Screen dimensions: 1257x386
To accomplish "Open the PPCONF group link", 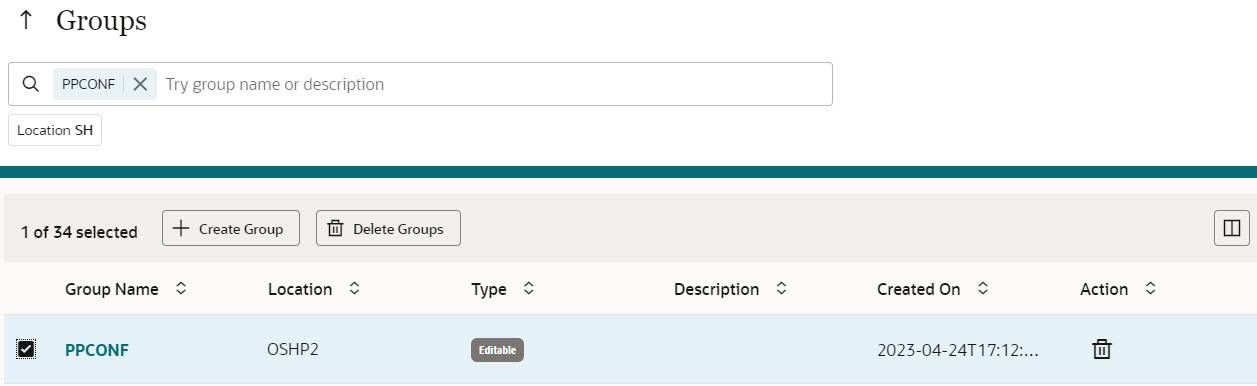I will click(97, 350).
